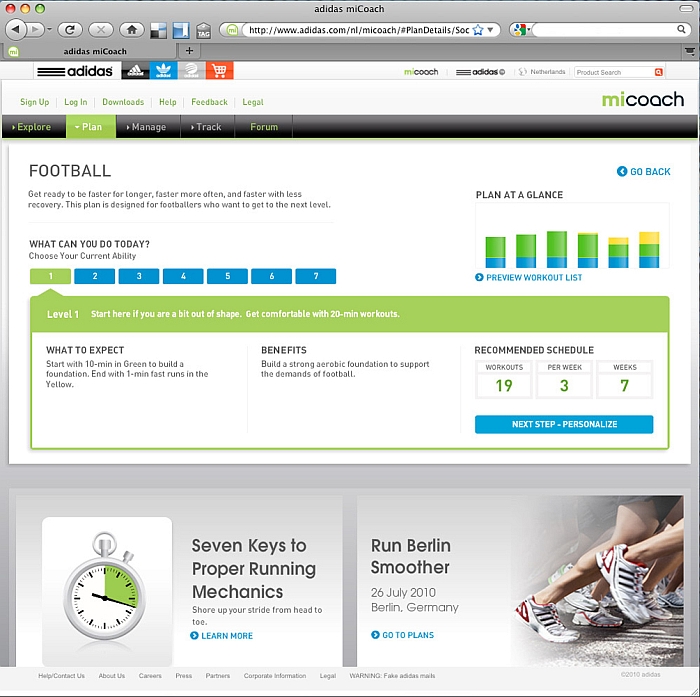Click the stopwatch article thumbnail
This screenshot has height=697, width=700.
107,591
